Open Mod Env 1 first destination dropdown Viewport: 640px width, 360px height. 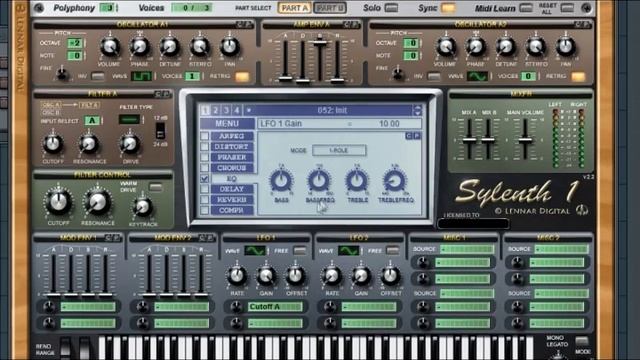(x=88, y=307)
